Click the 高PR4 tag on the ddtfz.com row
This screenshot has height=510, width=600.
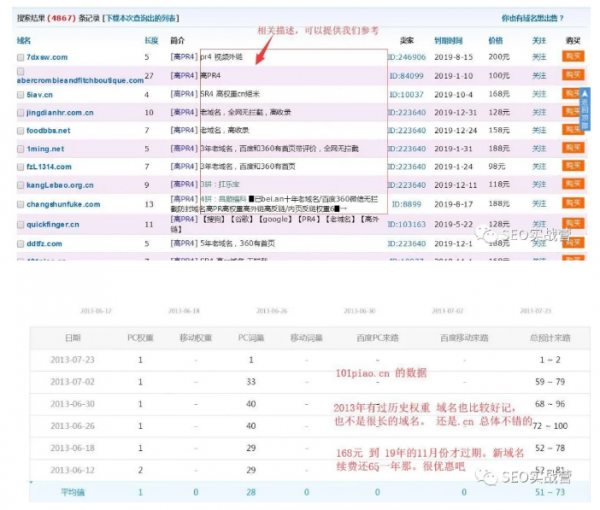(x=184, y=243)
